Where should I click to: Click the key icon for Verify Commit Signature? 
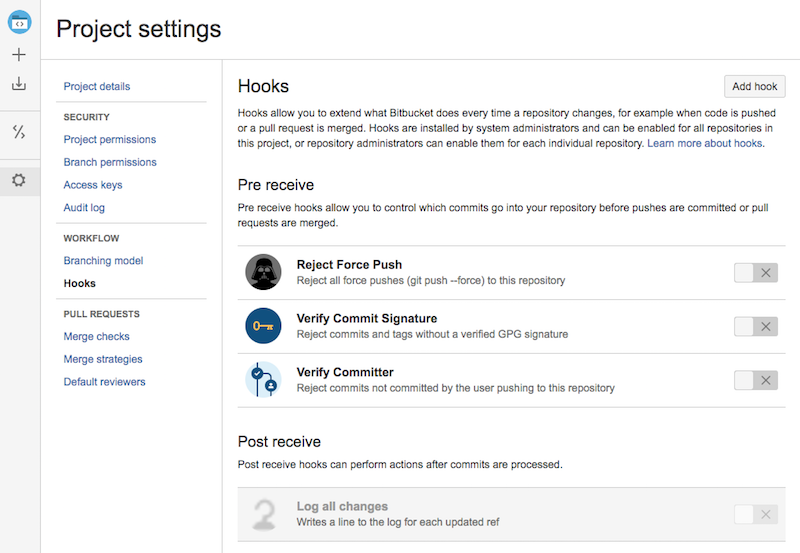[263, 325]
